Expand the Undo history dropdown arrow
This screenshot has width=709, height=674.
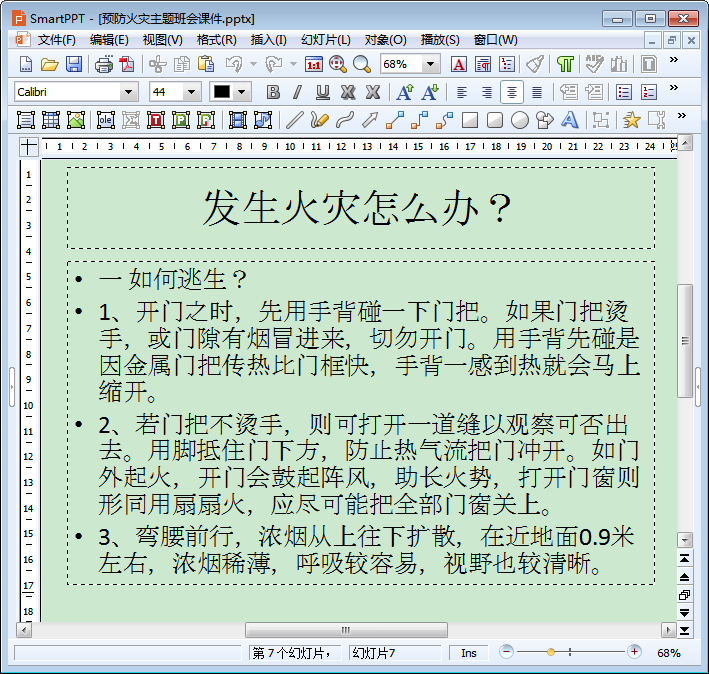click(x=253, y=64)
